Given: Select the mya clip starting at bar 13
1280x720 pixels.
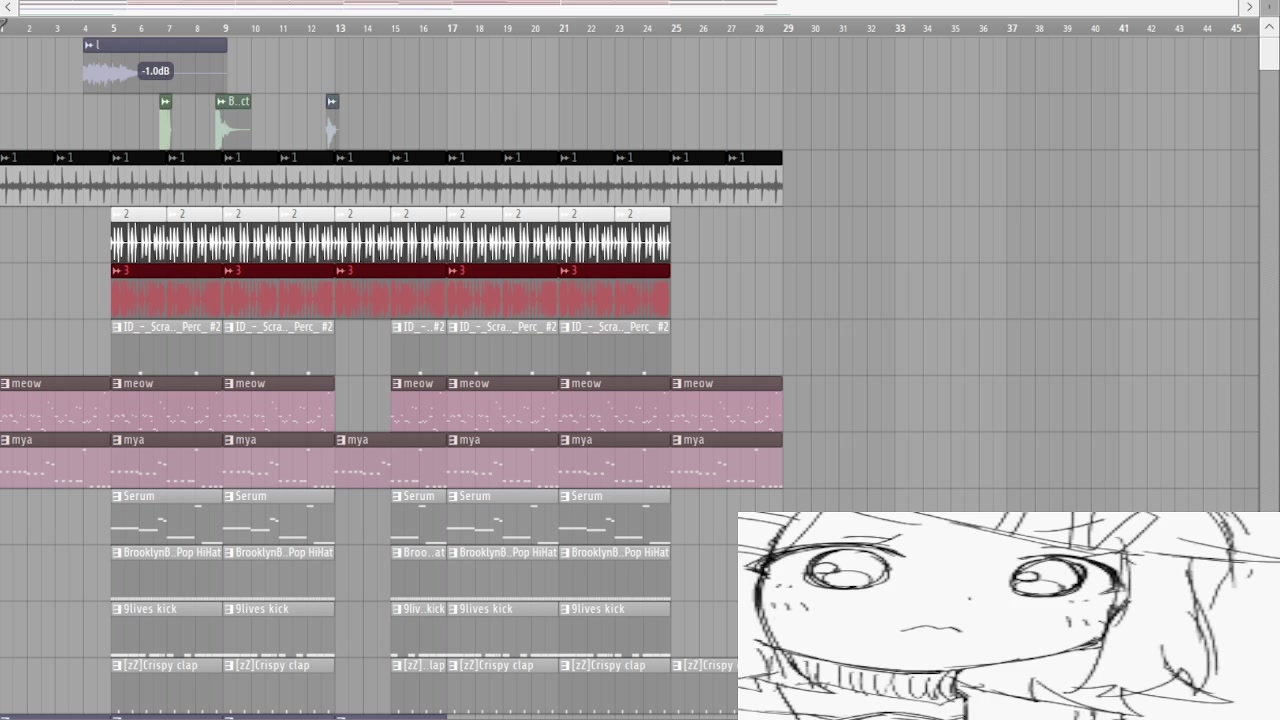Looking at the screenshot, I should (x=391, y=461).
